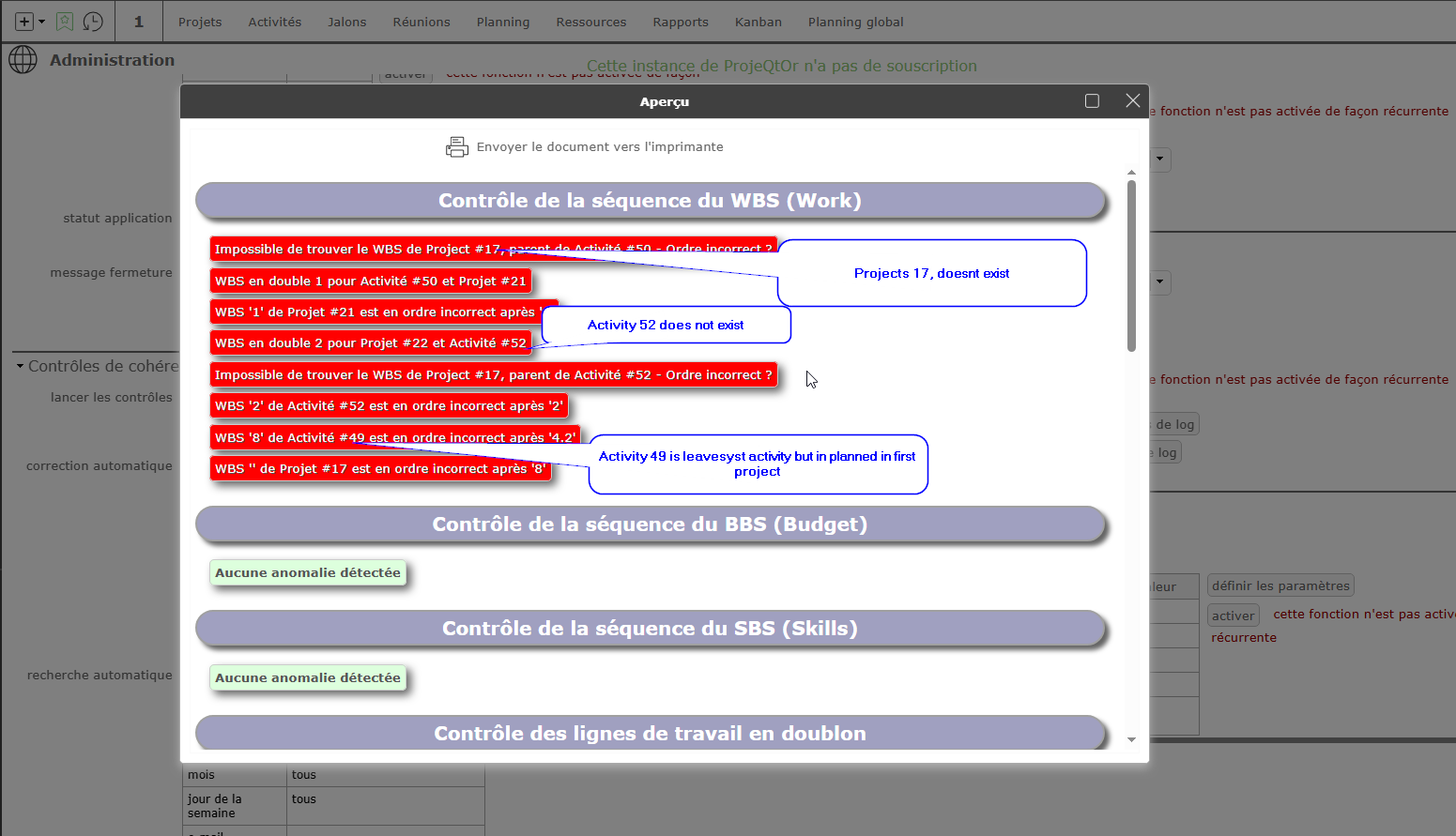Open the green bookmark favorites icon

coord(64,21)
